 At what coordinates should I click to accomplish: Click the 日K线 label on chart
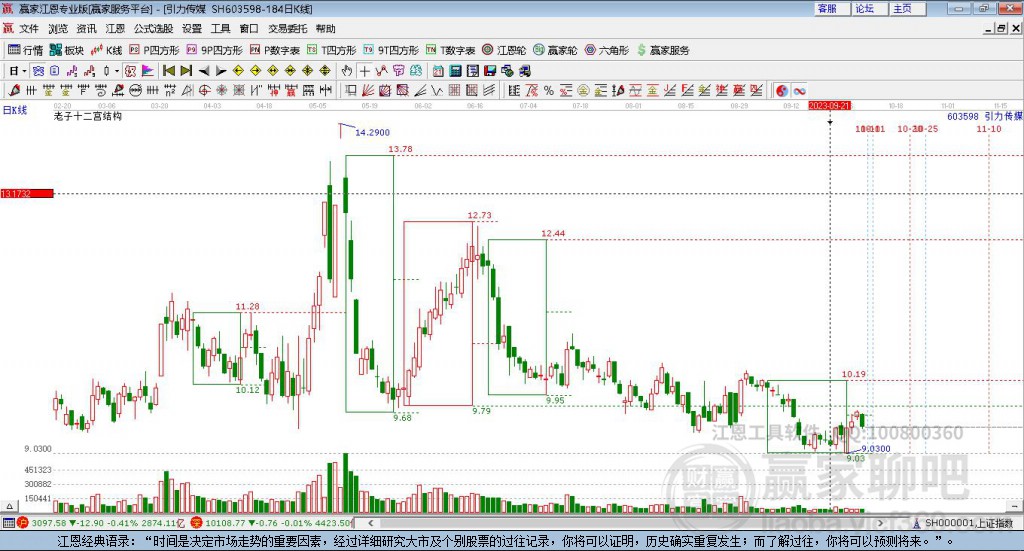pos(15,110)
